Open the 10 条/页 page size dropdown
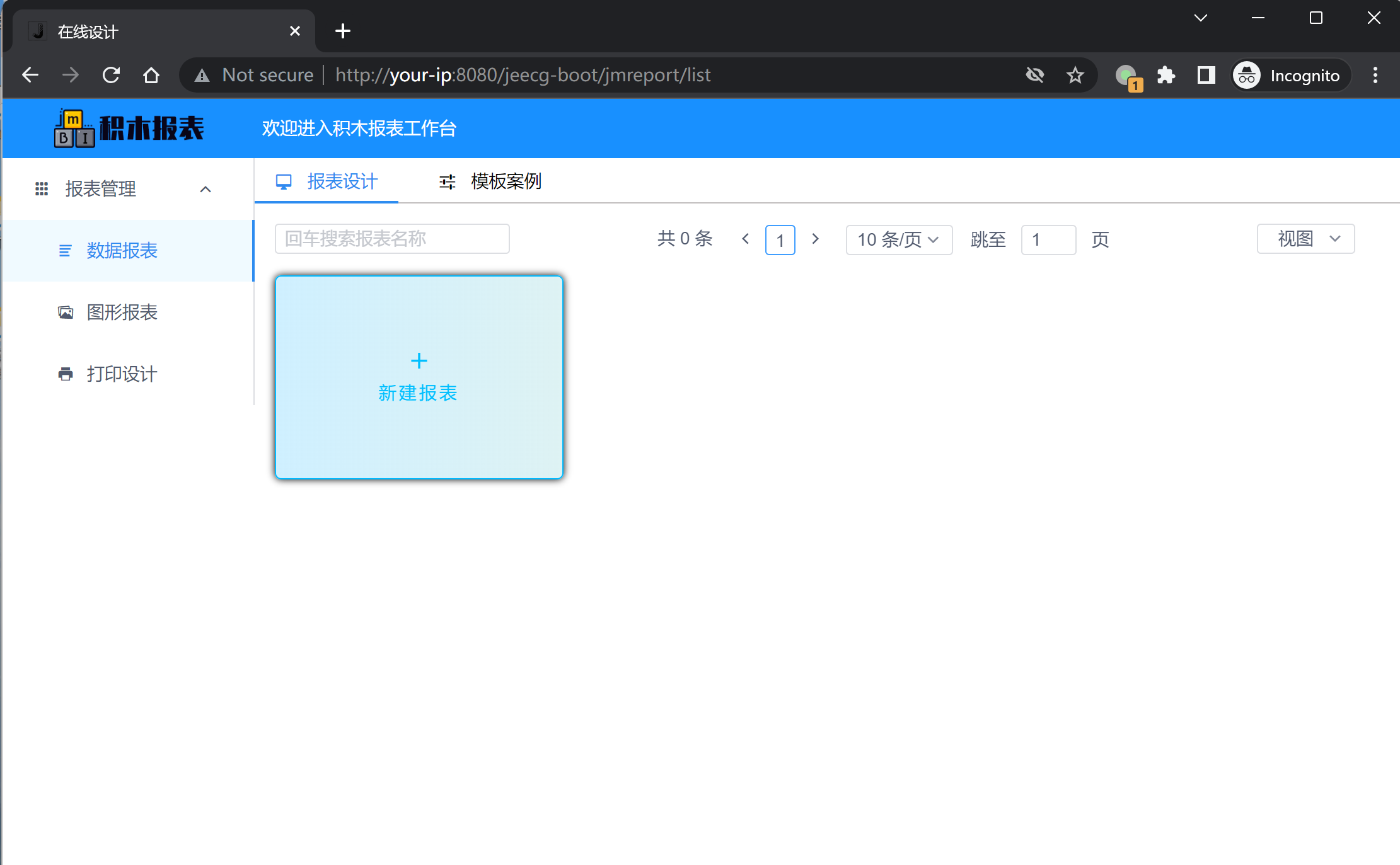The width and height of the screenshot is (1400, 865). pos(899,240)
